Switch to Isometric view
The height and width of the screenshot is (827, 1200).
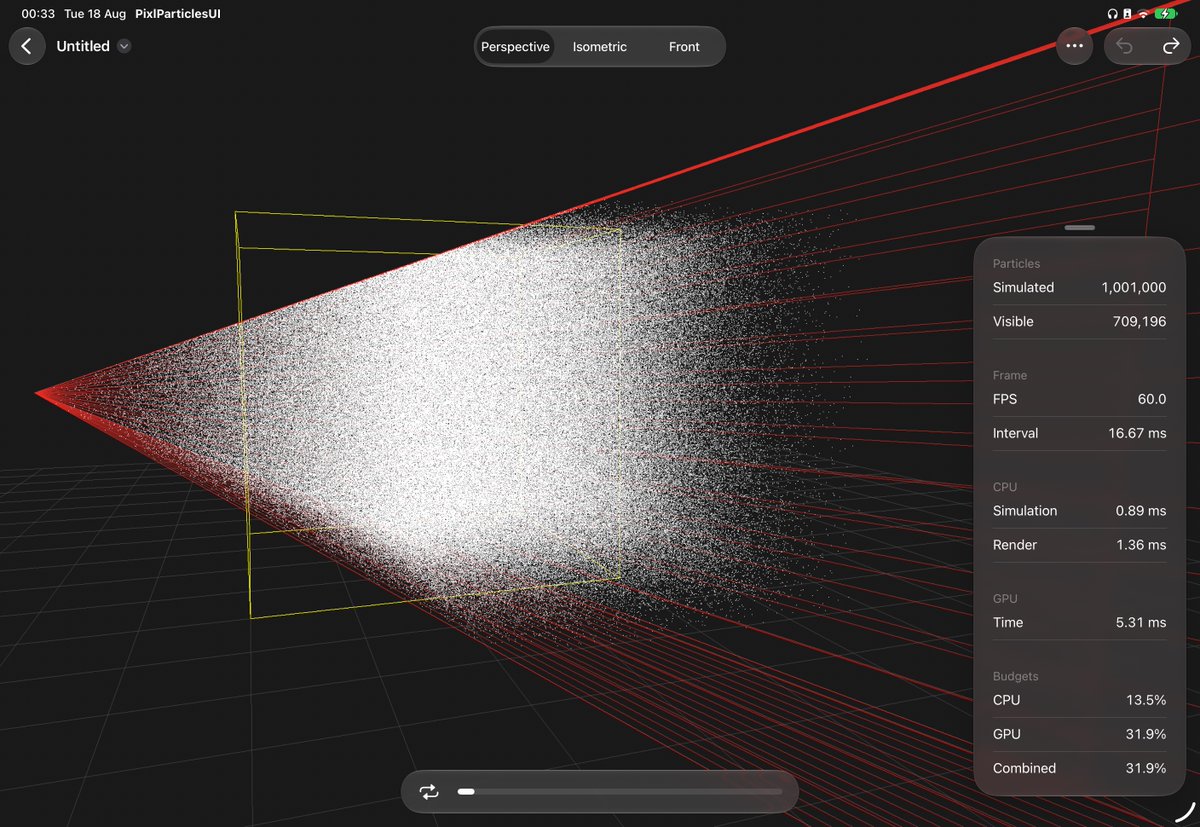click(x=600, y=47)
